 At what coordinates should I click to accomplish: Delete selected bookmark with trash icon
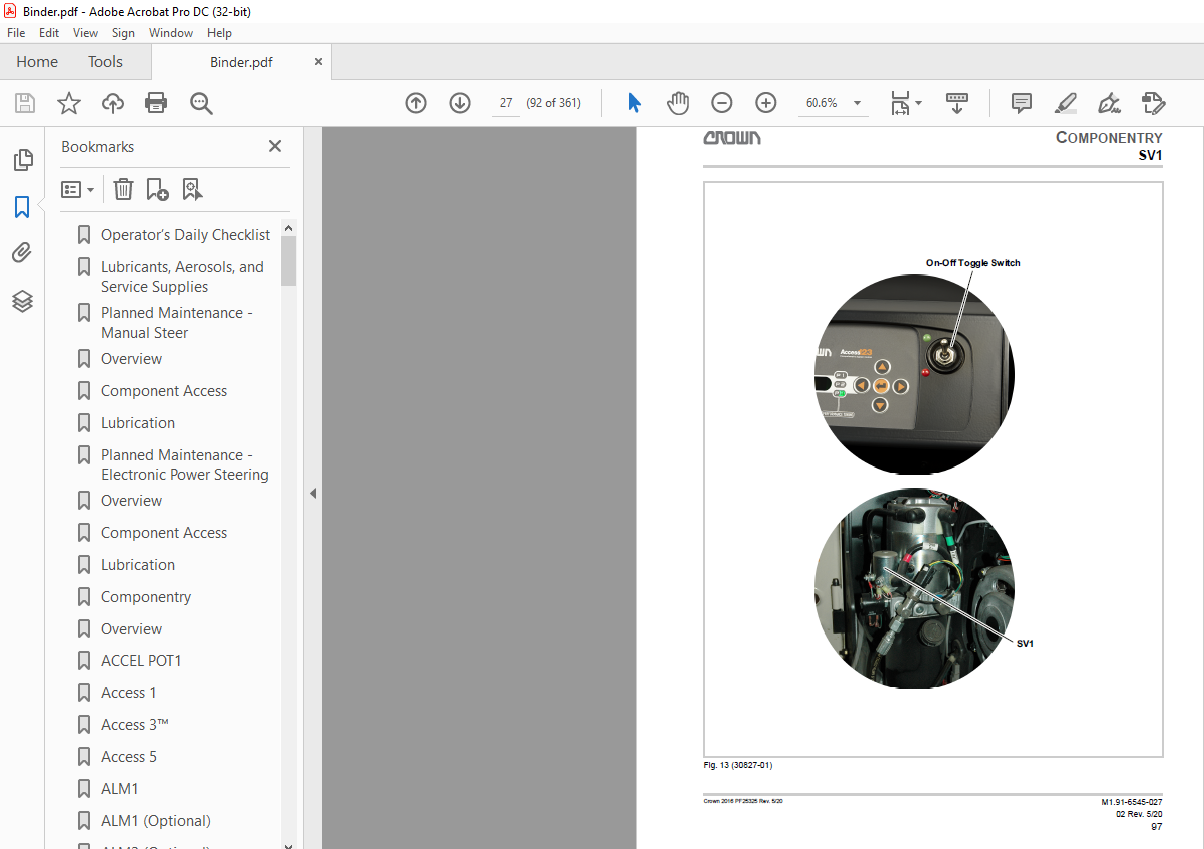tap(123, 189)
